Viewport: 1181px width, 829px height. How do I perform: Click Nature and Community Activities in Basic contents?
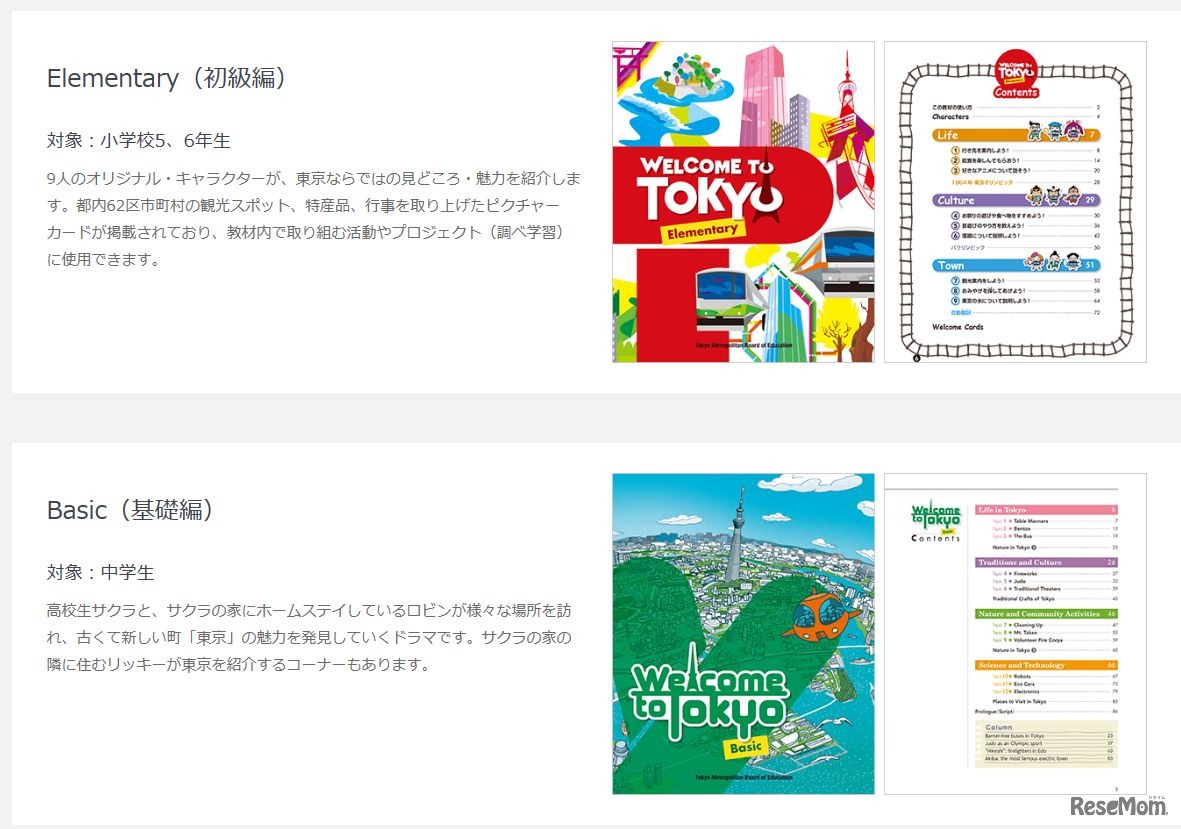pyautogui.click(x=1046, y=614)
